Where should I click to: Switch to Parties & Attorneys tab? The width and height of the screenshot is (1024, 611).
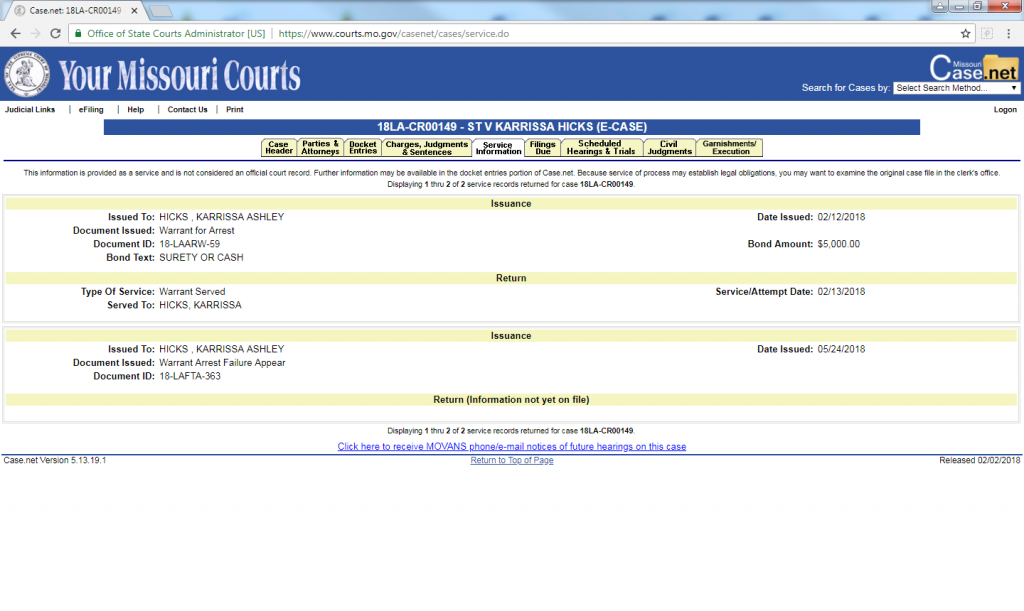click(x=320, y=148)
